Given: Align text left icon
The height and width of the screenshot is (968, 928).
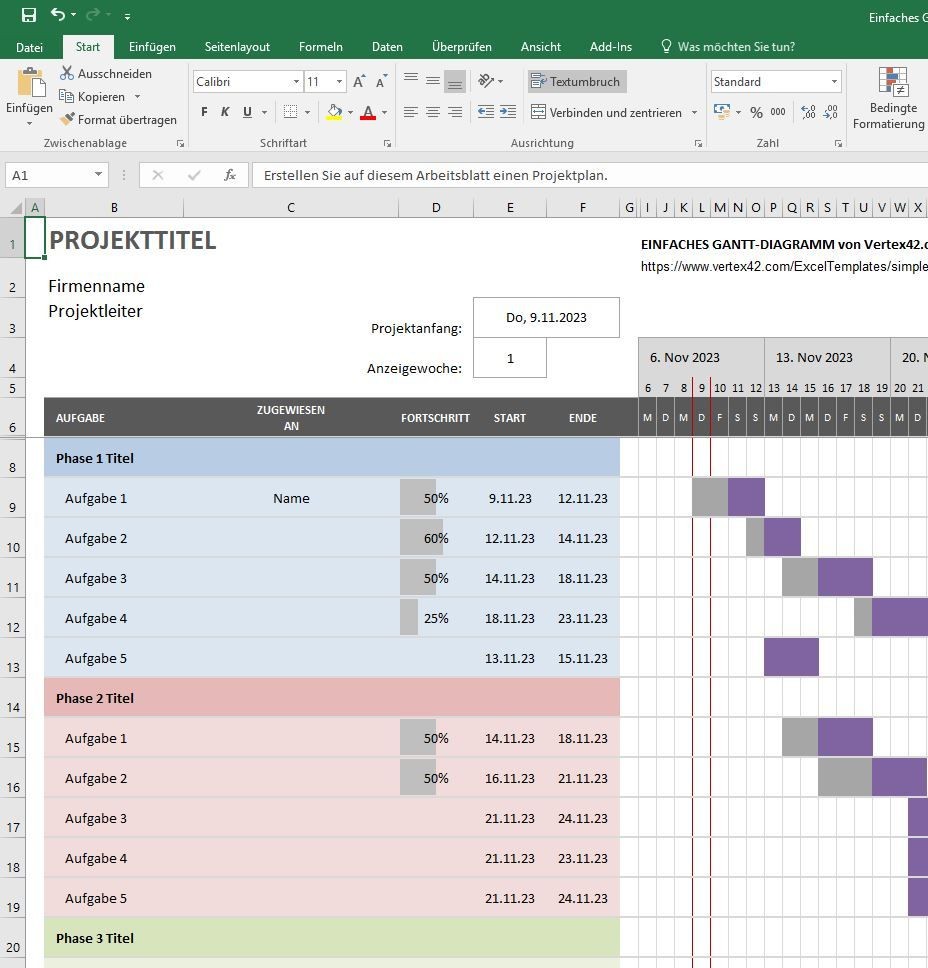Looking at the screenshot, I should (x=411, y=112).
